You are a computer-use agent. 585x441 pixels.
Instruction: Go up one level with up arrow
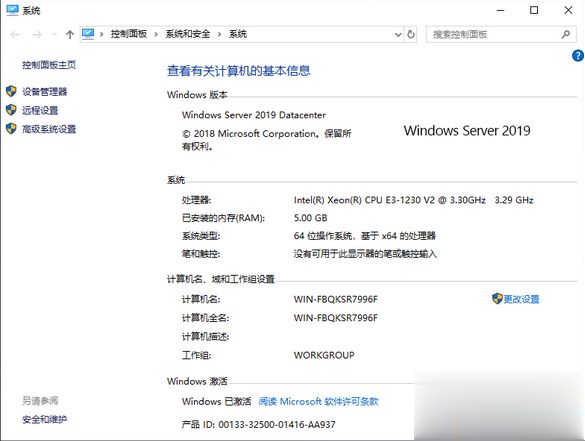(x=69, y=35)
